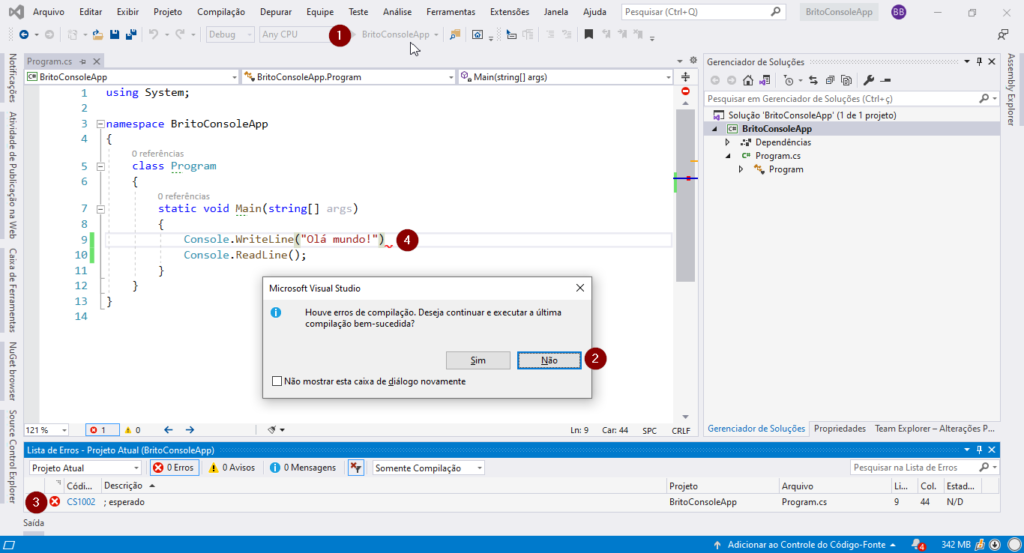1024x553 pixels.
Task: Toggle the 0 Avisos filter
Action: pos(232,467)
